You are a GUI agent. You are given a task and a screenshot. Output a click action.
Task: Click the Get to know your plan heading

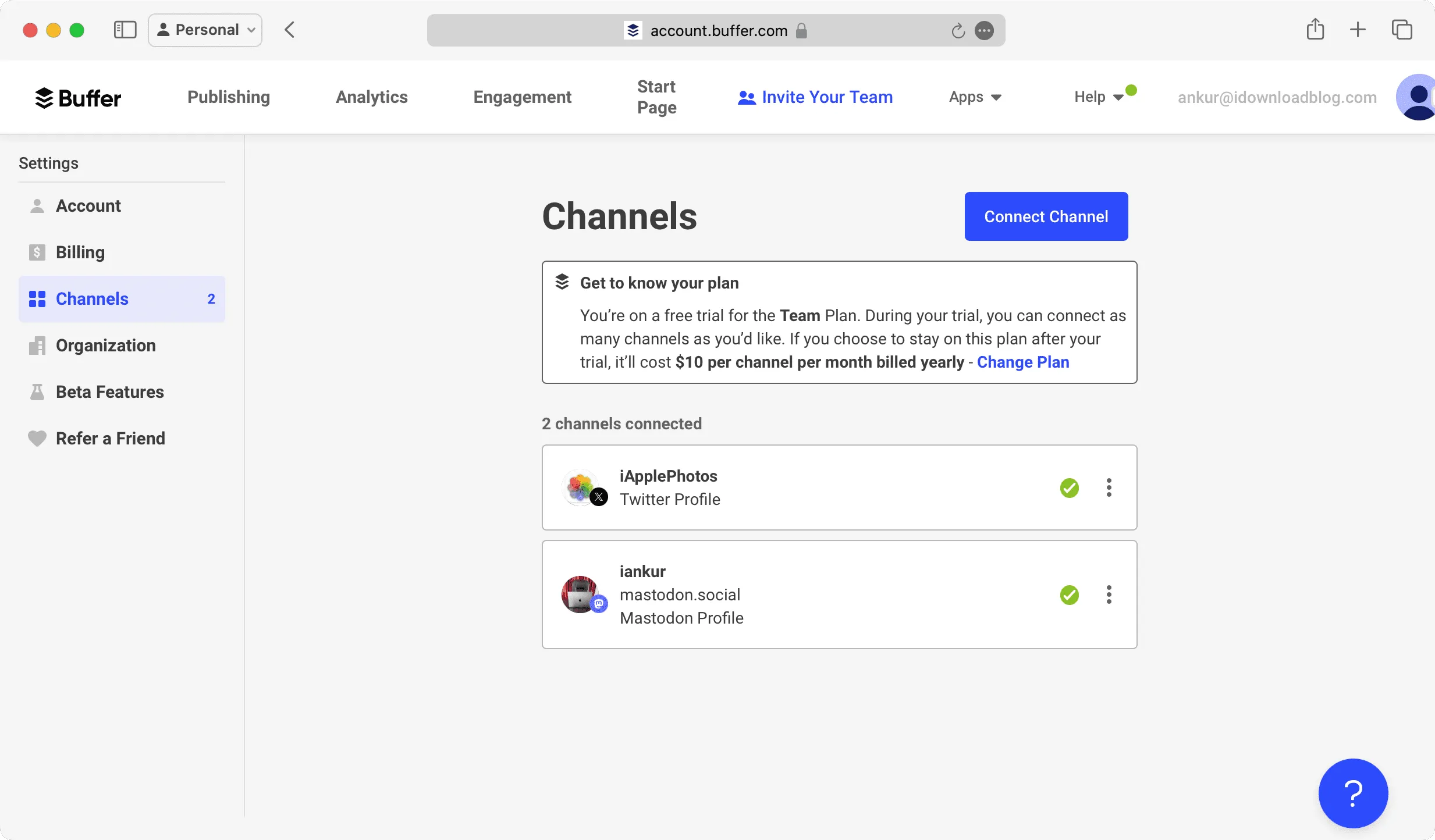point(659,283)
